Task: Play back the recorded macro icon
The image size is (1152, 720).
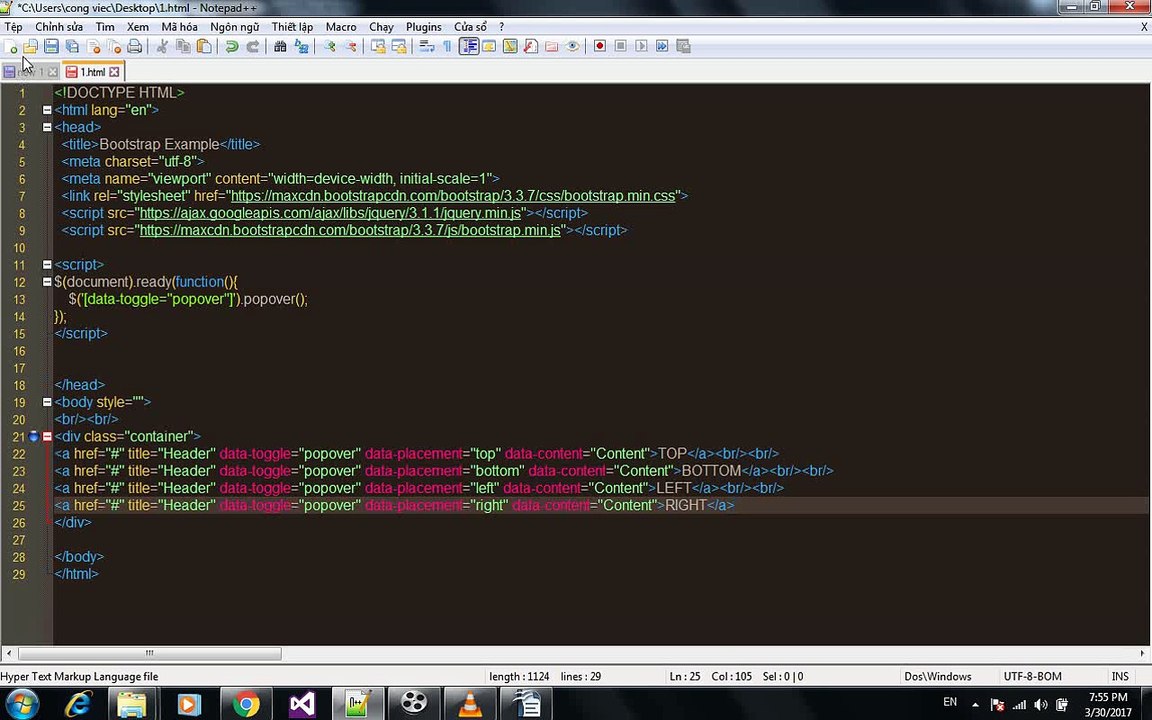Action: coord(641,46)
